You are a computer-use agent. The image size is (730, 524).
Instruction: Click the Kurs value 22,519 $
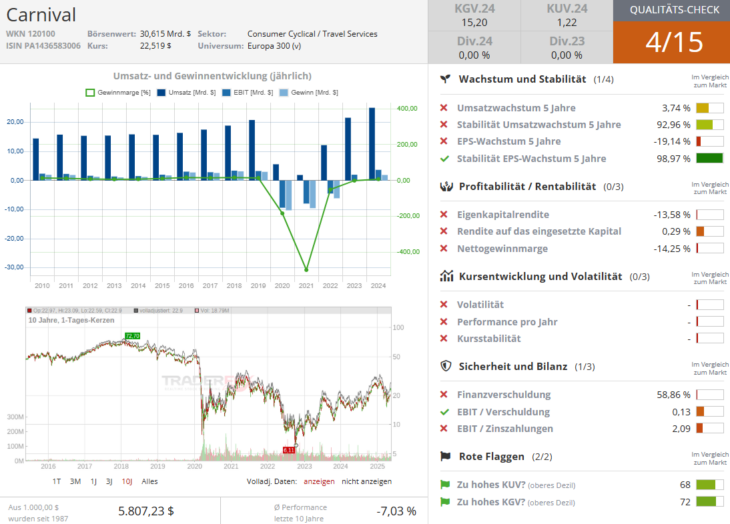click(x=155, y=46)
